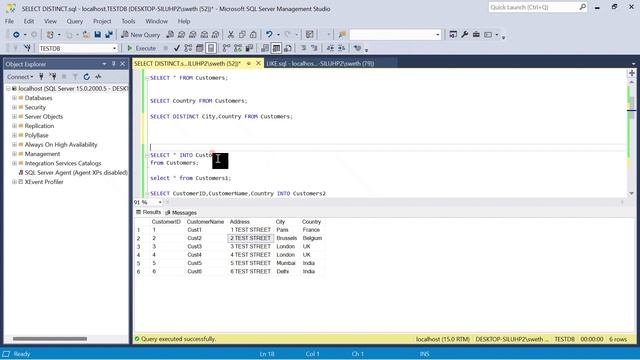Click the Open File icon
Screen dimensions: 640x360
[86, 35]
